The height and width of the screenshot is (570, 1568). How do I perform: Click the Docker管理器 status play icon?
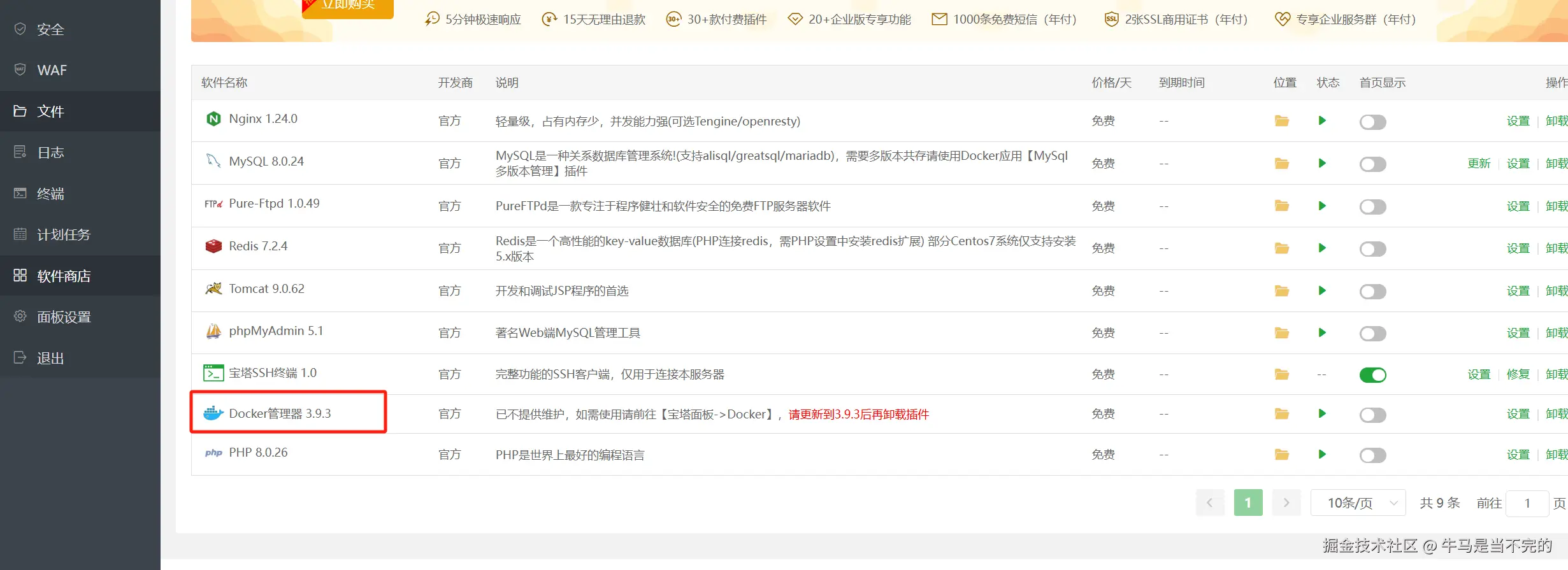point(1322,413)
